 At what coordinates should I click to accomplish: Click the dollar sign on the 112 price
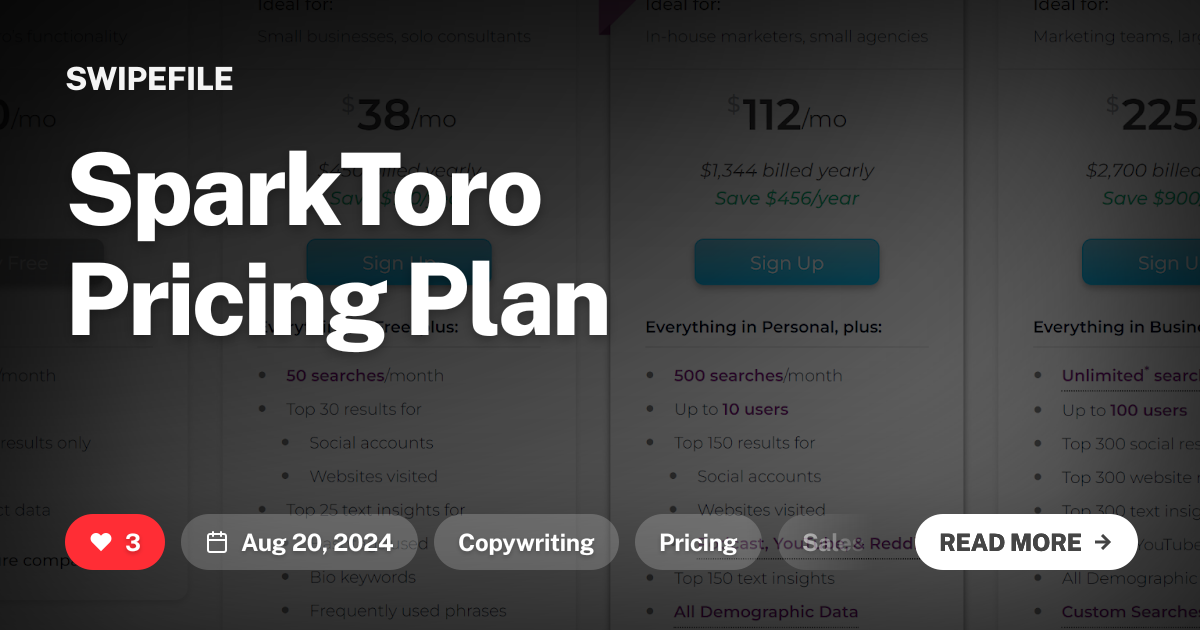click(x=731, y=103)
